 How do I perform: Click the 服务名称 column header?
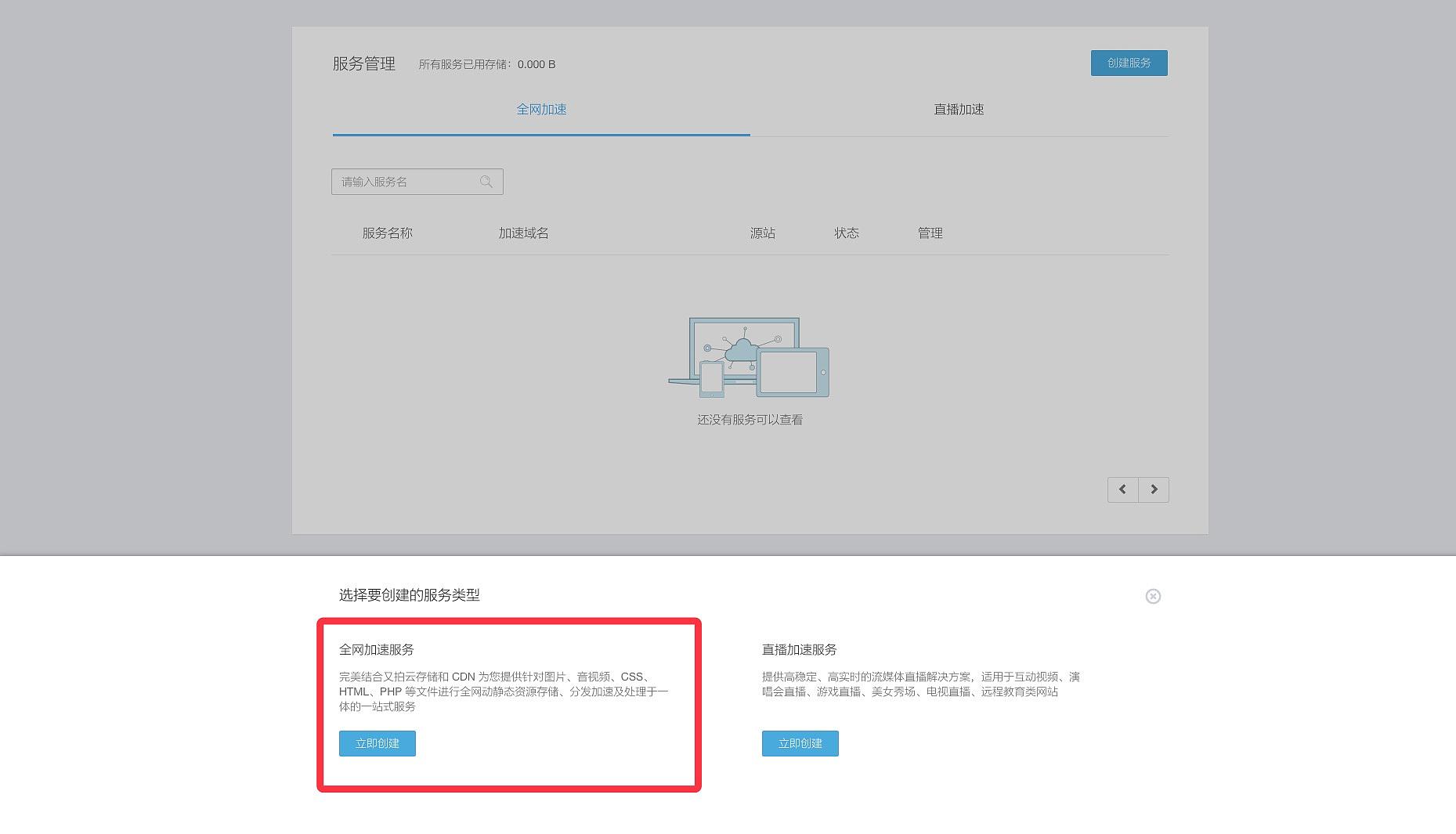[387, 233]
